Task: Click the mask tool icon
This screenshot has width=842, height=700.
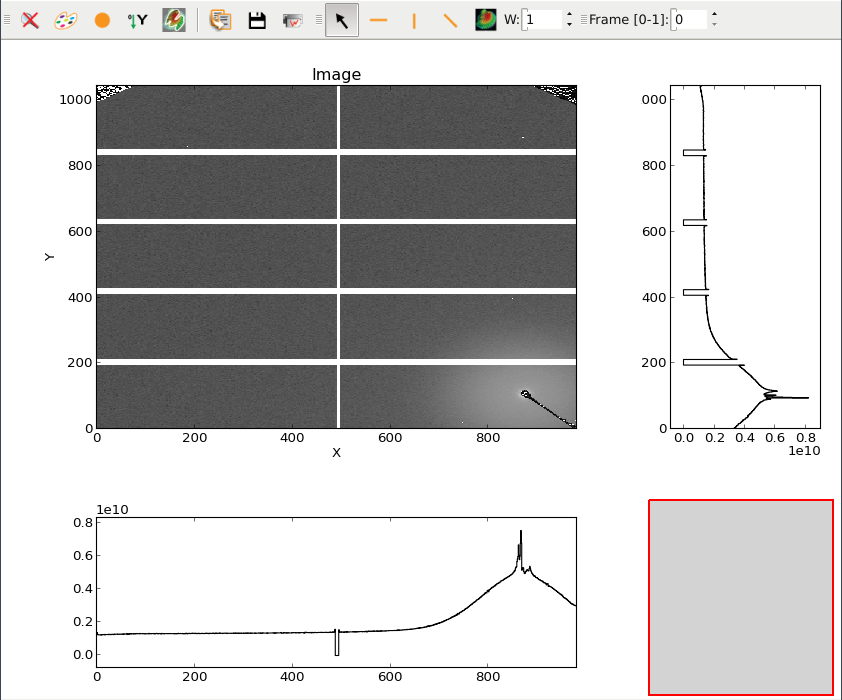Action: coord(173,20)
